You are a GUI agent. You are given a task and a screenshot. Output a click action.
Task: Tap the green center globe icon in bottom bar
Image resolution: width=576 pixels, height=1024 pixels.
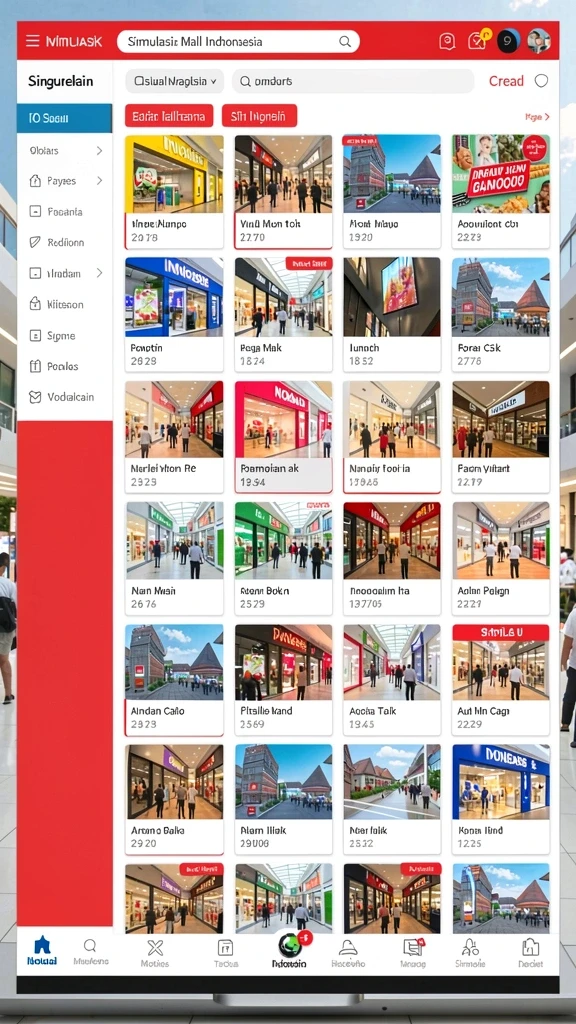pyautogui.click(x=290, y=944)
